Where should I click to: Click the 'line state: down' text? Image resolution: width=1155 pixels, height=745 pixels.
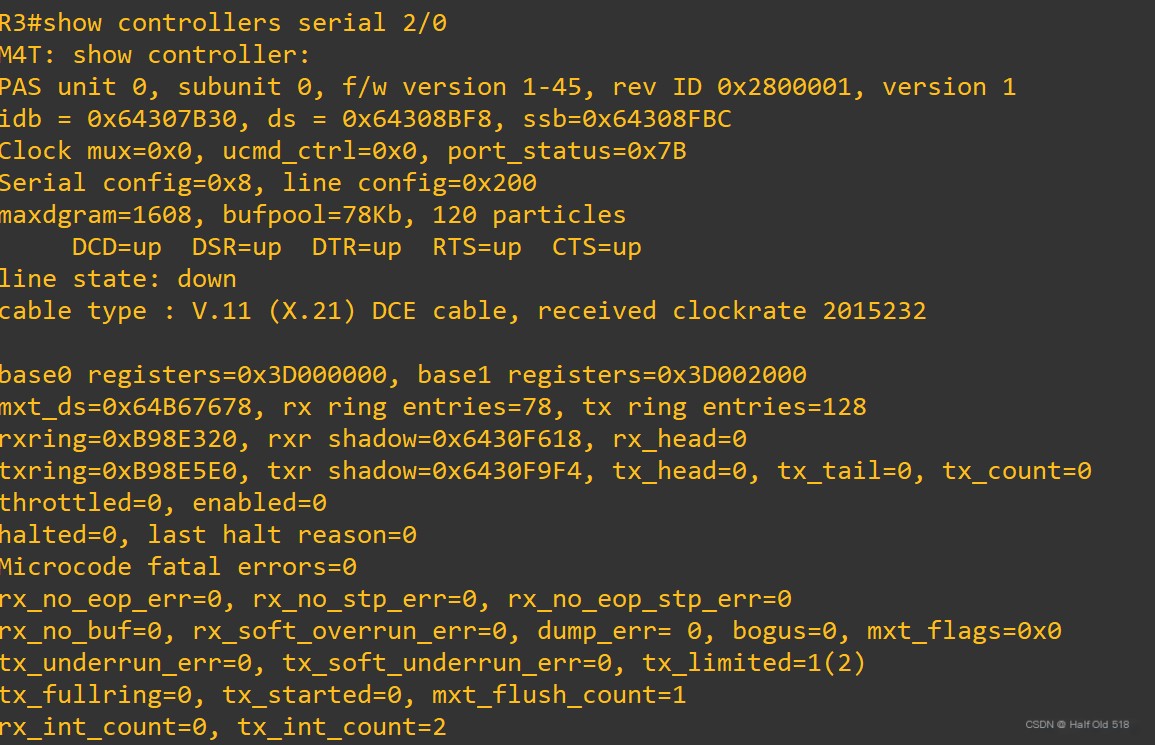(119, 279)
